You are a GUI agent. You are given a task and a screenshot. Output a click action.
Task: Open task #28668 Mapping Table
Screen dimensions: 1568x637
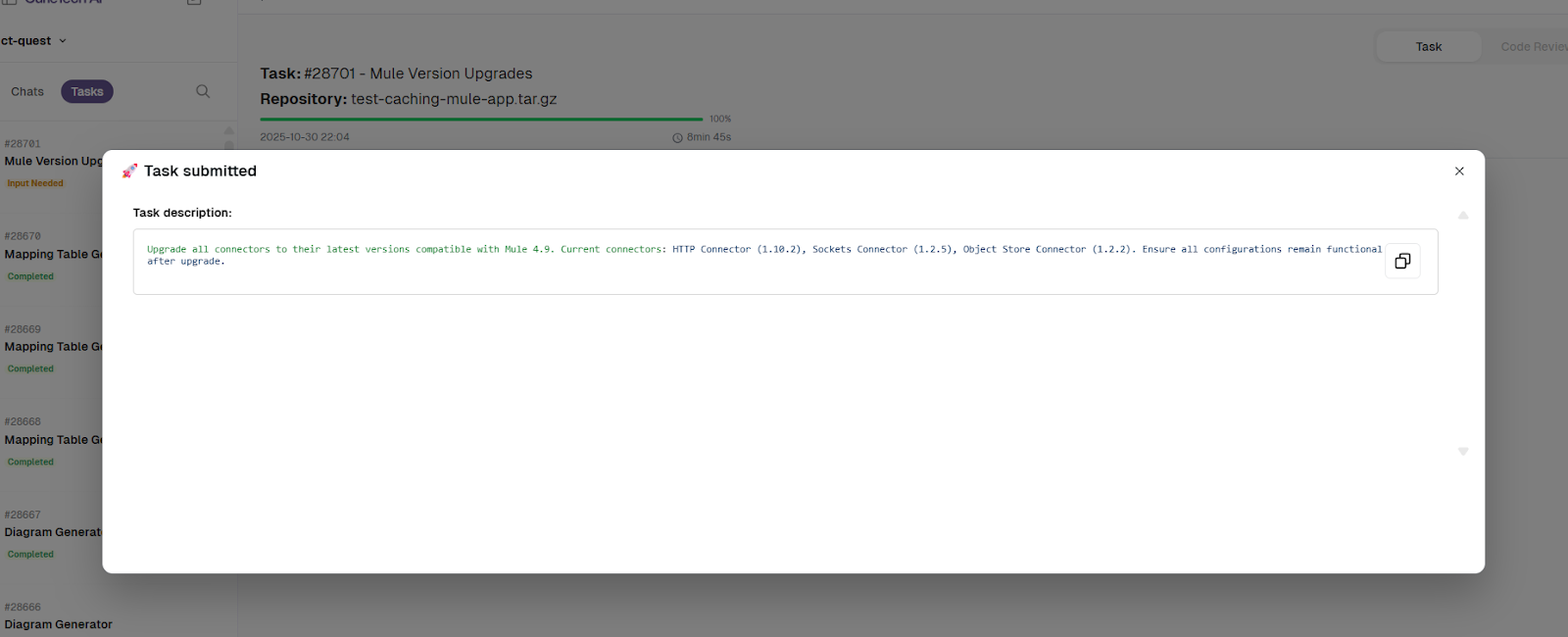tap(53, 440)
